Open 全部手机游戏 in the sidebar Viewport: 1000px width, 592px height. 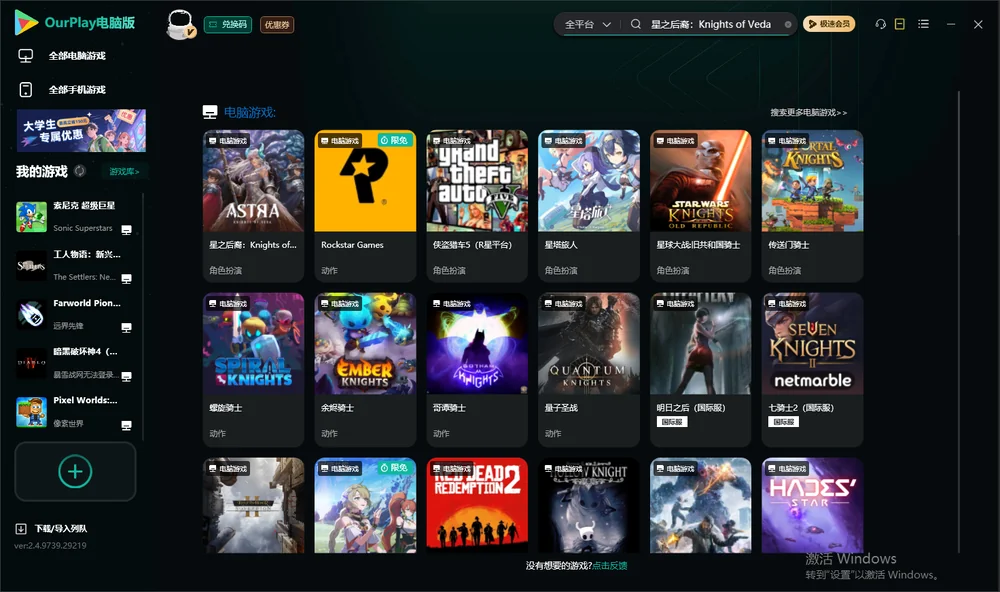pyautogui.click(x=77, y=90)
